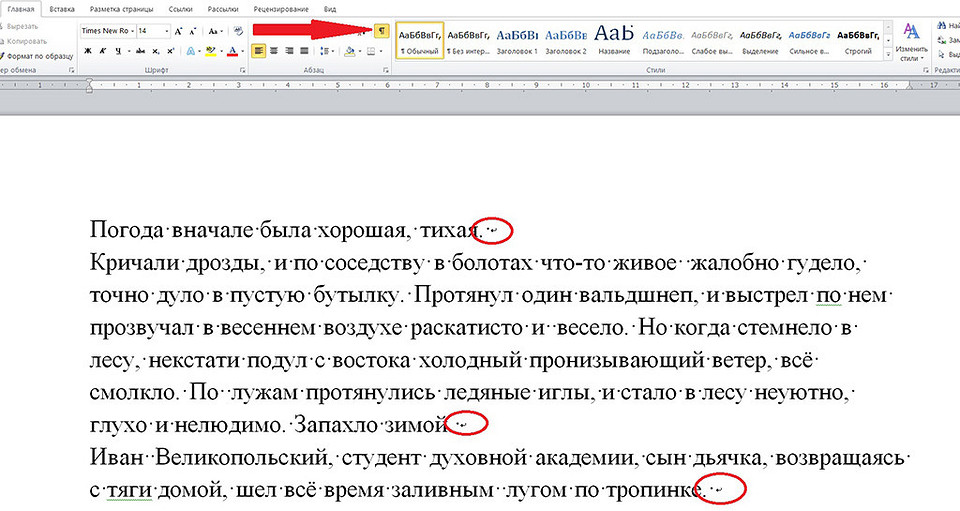
Task: Apply the Выделение style
Action: 760,40
